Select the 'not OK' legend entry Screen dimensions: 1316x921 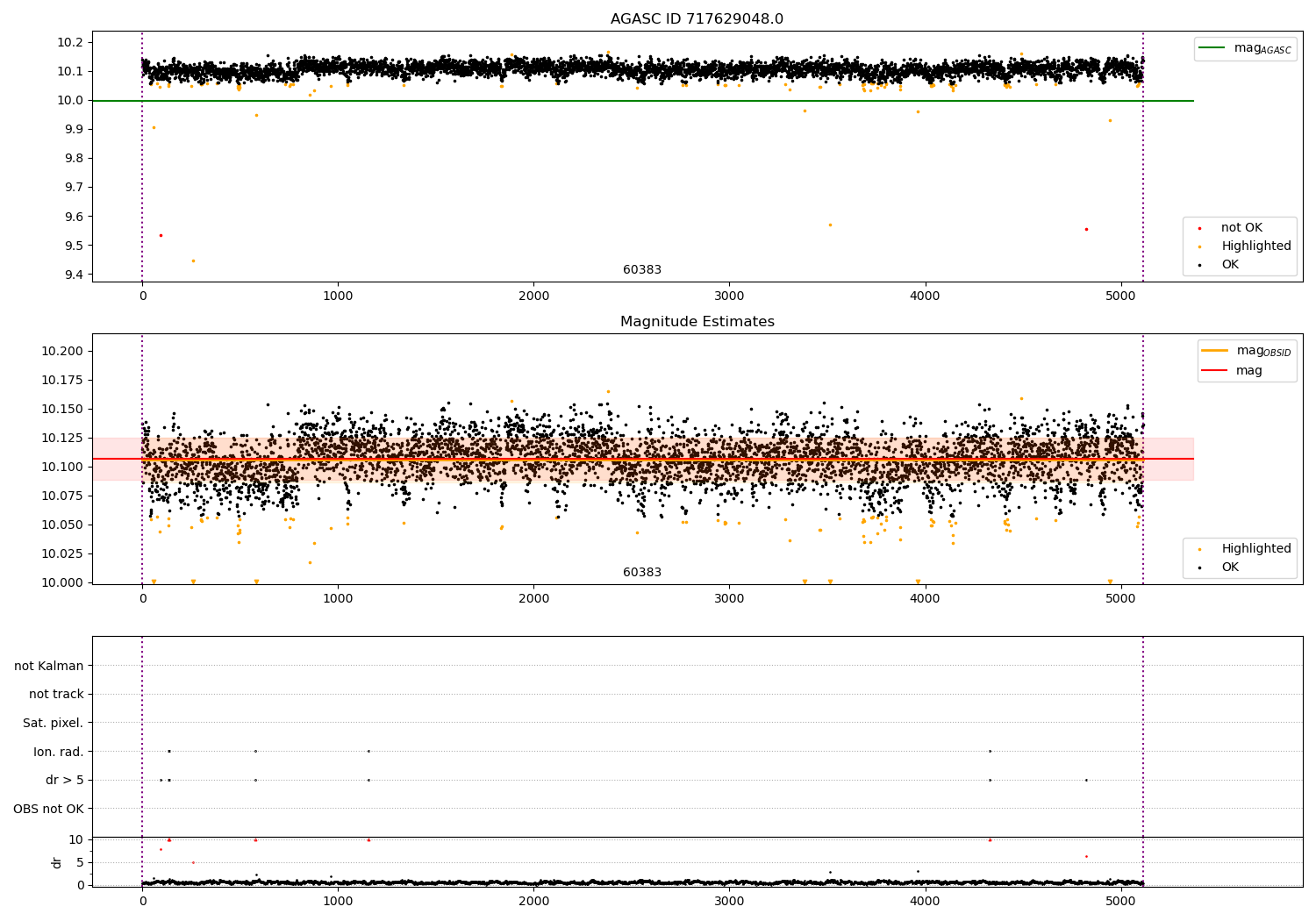click(x=1241, y=228)
